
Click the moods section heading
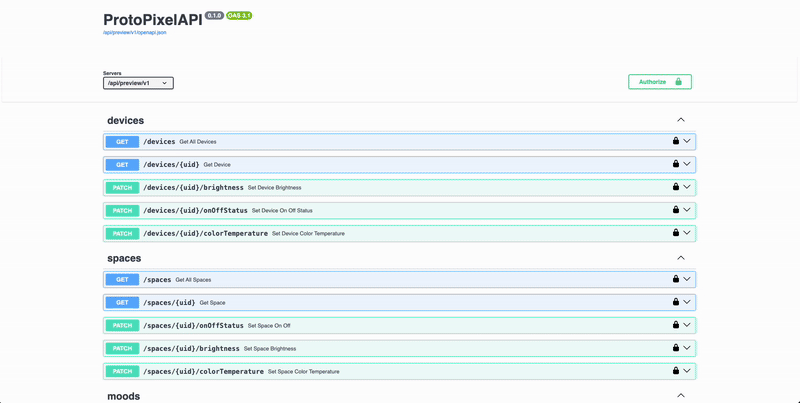(123, 396)
